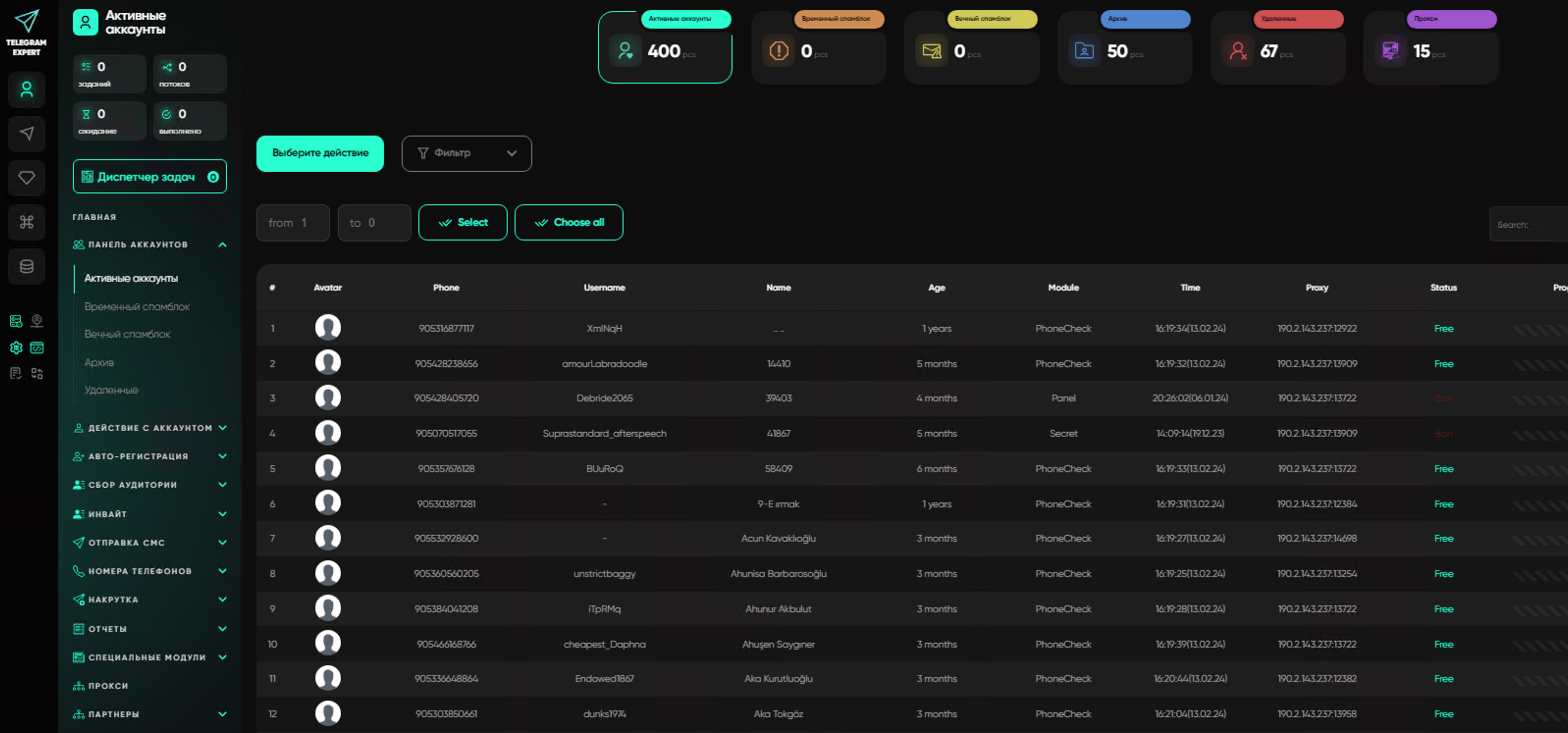Open the diamond icon section in rail
The width and height of the screenshot is (1568, 733).
[26, 178]
